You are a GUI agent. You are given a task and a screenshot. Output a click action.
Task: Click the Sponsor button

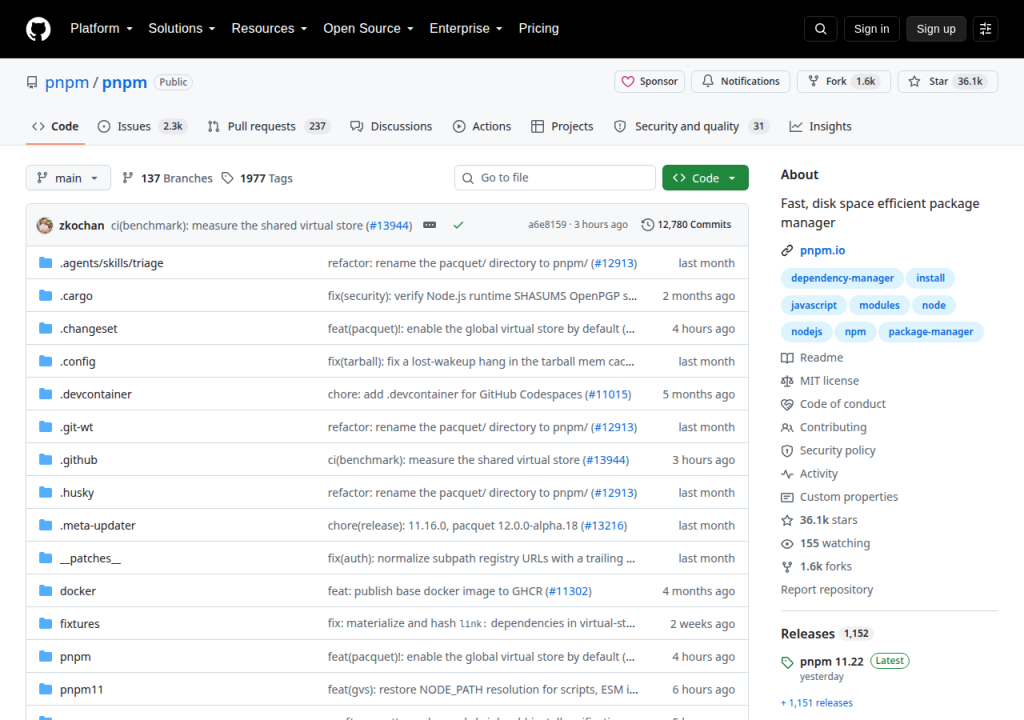point(649,82)
